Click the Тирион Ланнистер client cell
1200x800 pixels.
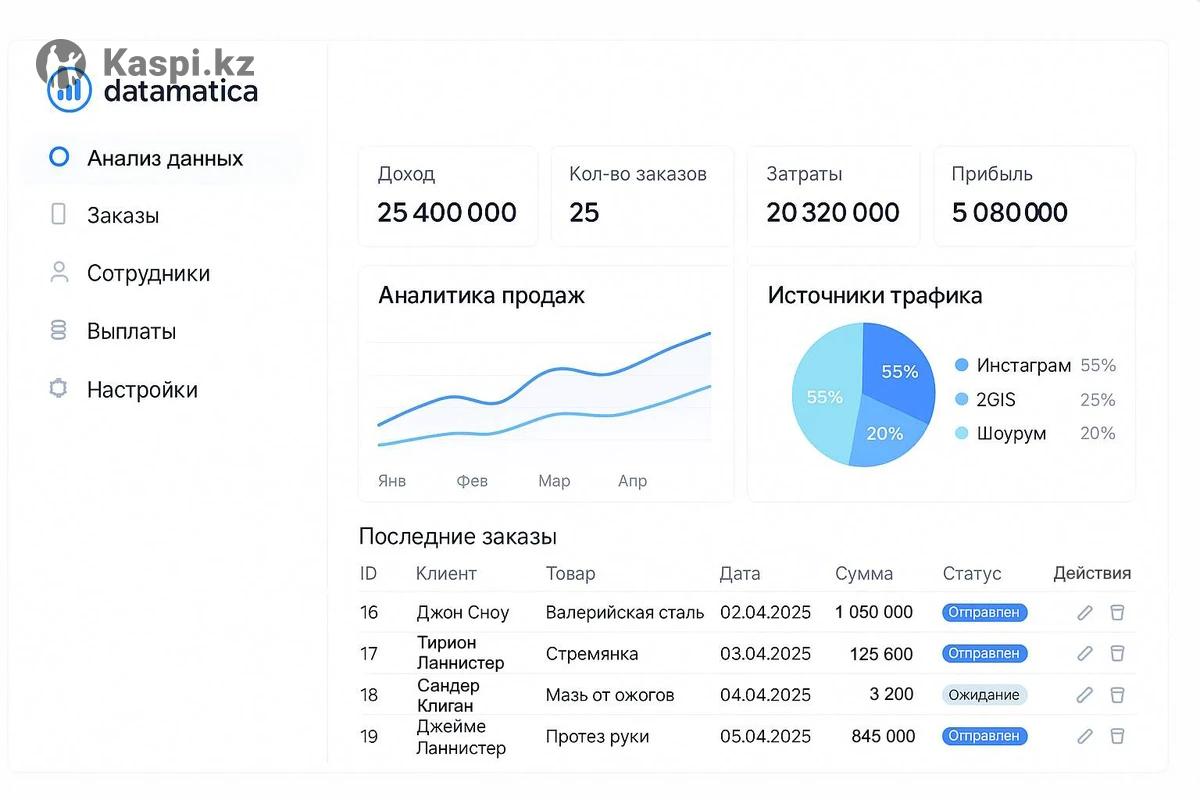click(460, 653)
